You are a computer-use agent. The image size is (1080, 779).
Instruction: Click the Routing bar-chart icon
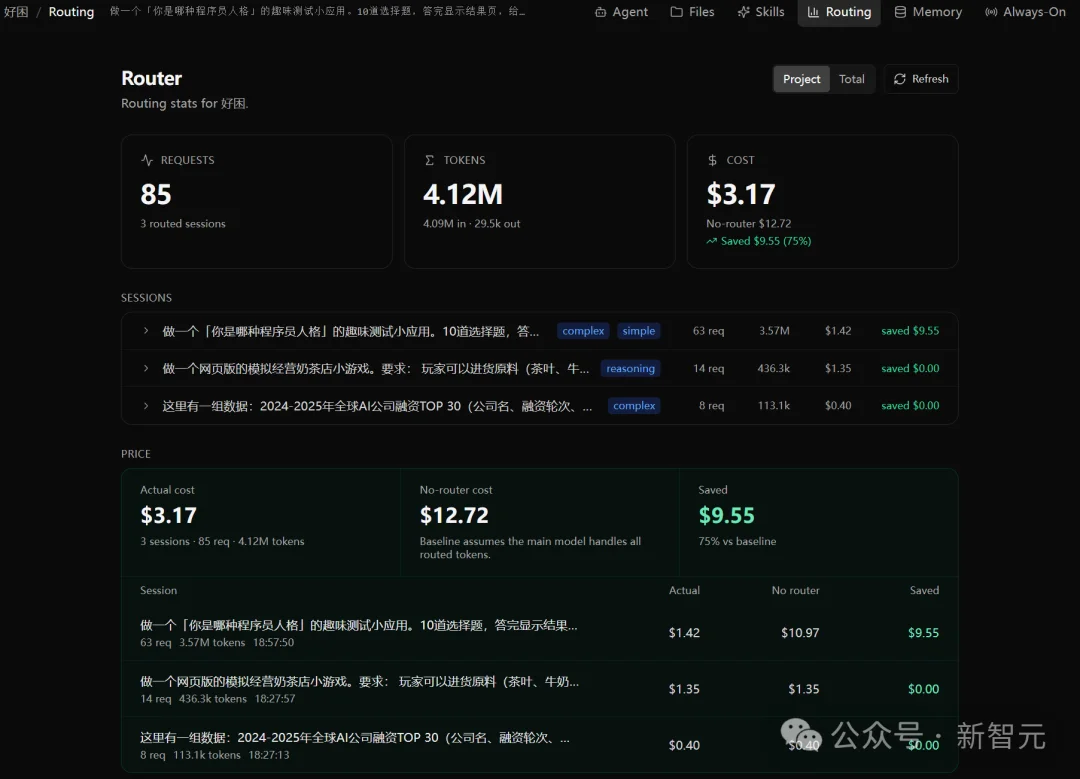point(813,12)
